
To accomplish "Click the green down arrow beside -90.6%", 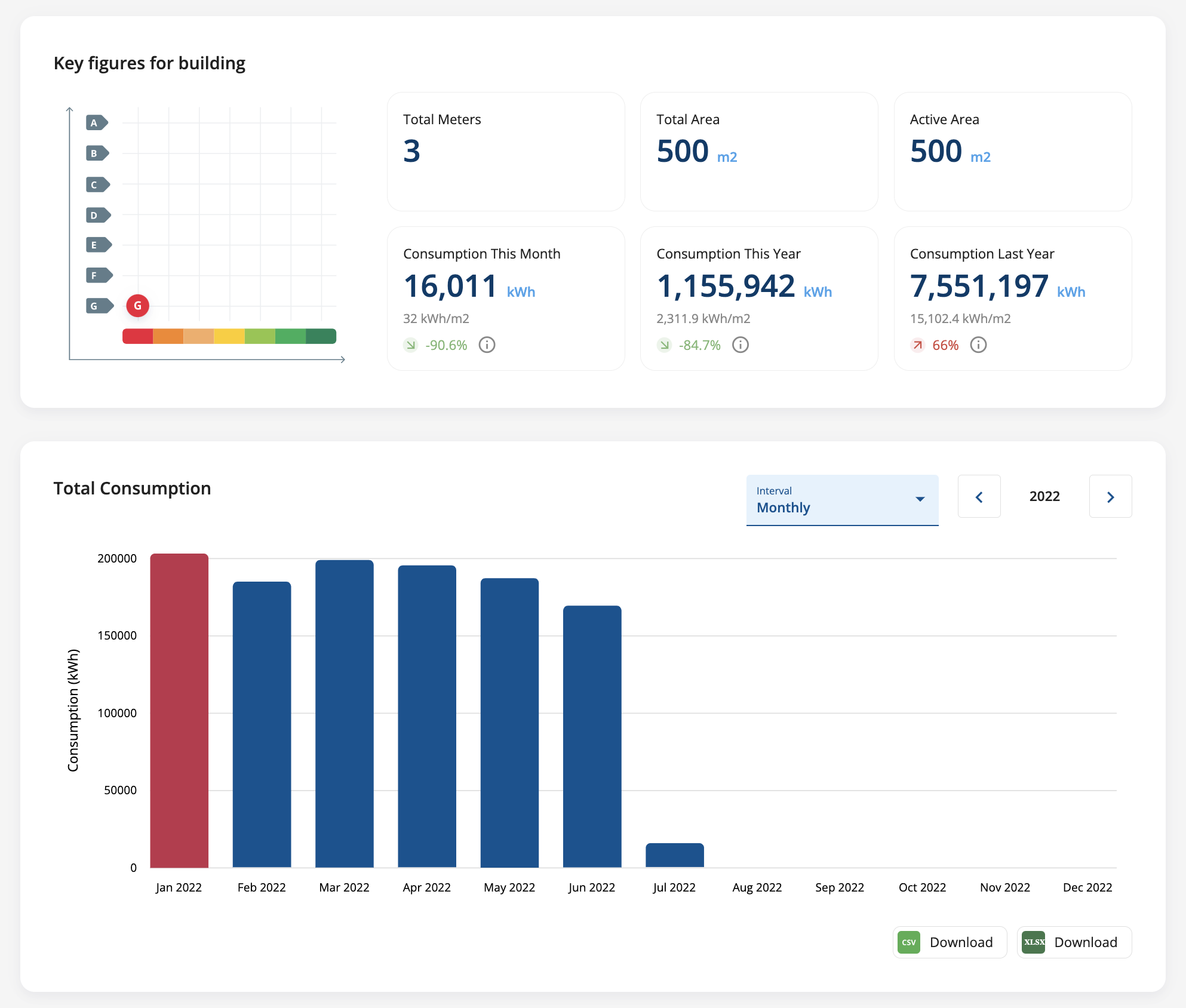I will point(411,345).
